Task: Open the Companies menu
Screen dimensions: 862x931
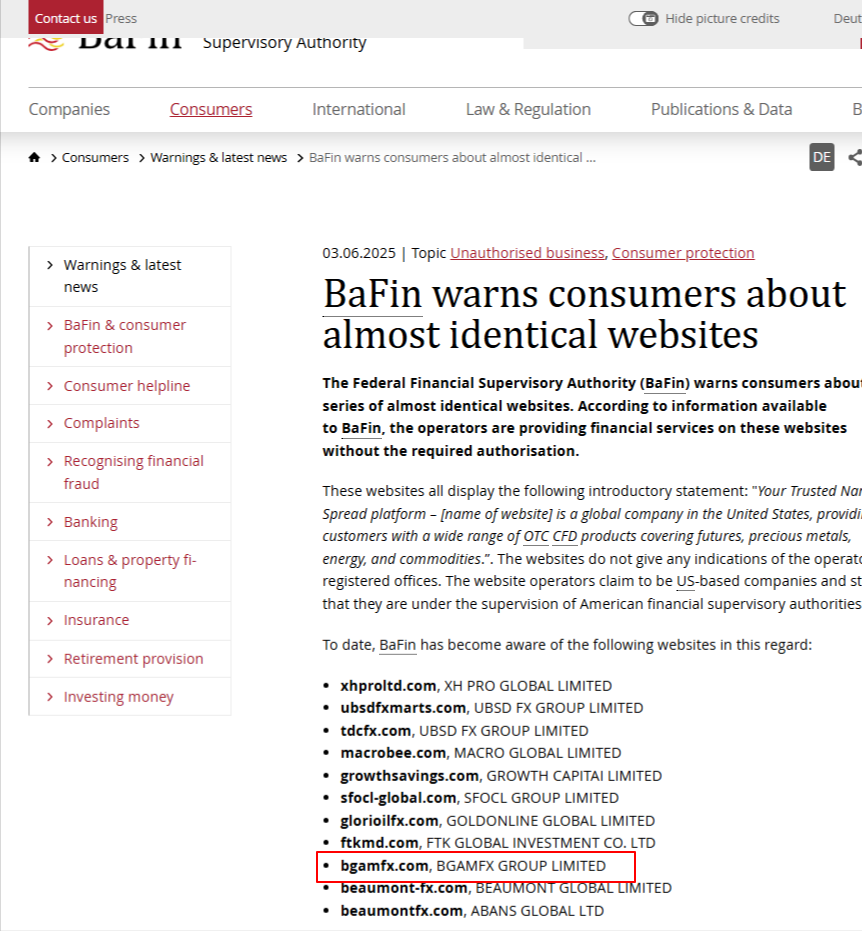Action: point(69,109)
